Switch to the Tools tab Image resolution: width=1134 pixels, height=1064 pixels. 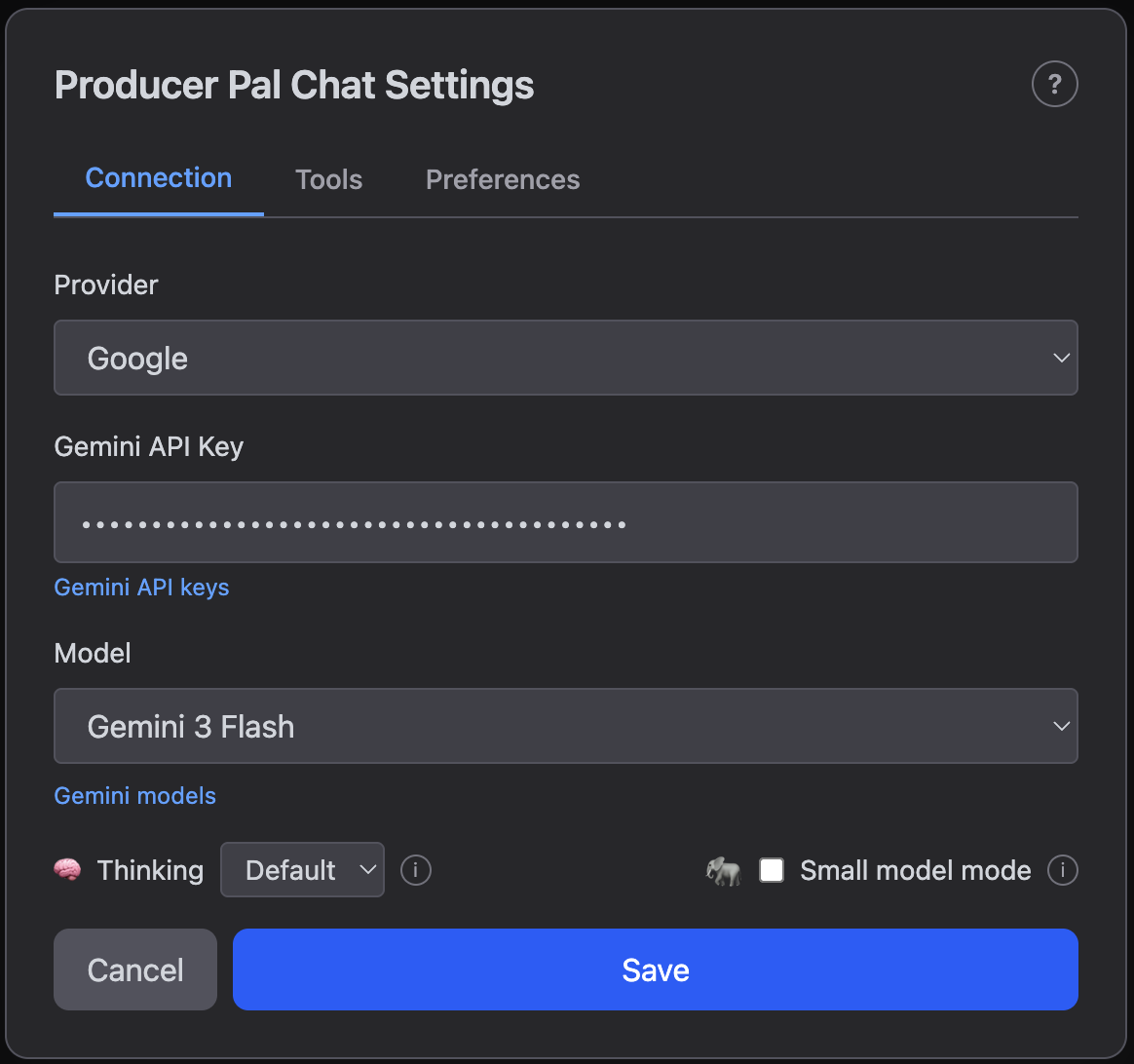coord(328,179)
